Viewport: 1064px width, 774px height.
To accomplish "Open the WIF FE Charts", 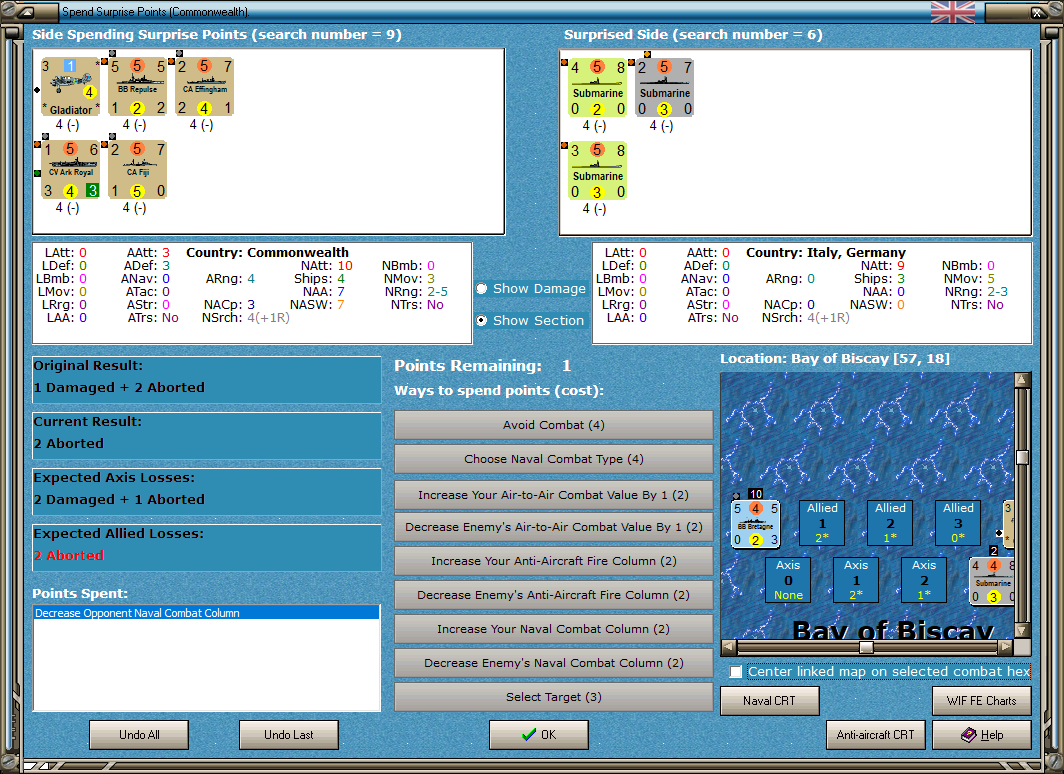I will (982, 701).
